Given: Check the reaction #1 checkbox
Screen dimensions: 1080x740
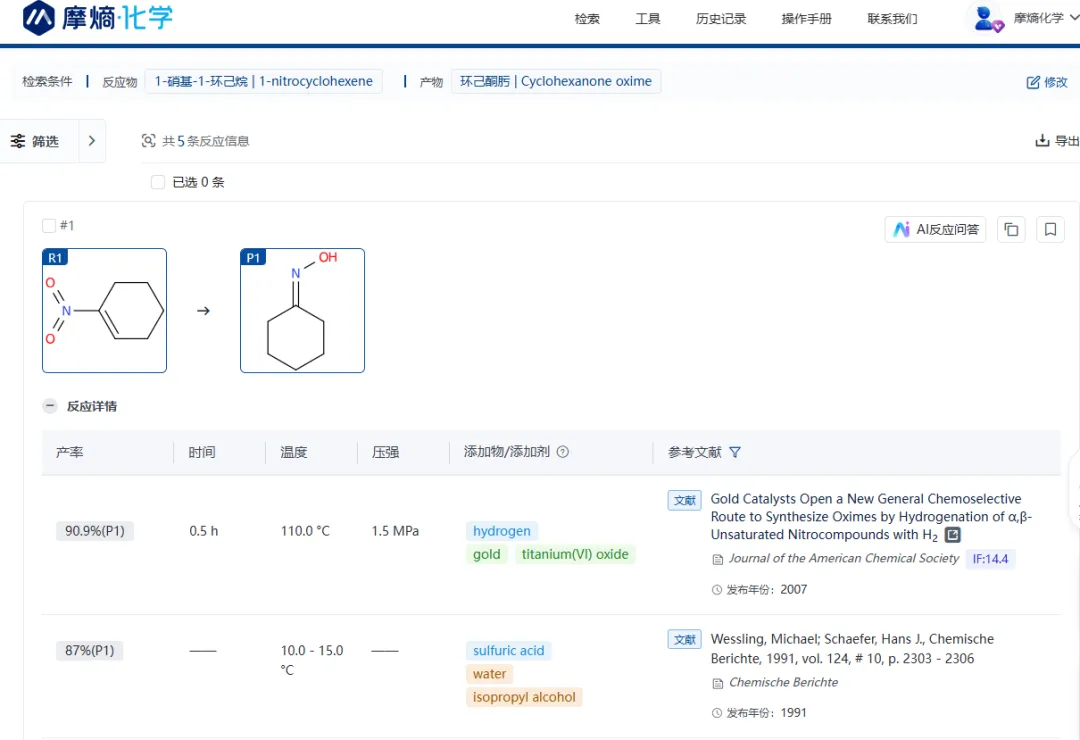Looking at the screenshot, I should pyautogui.click(x=49, y=226).
